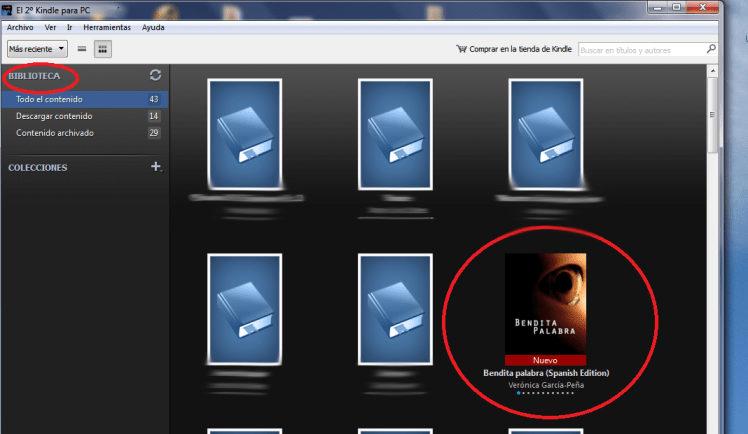Screen dimensions: 748x434
Task: Select 'Descargar contenido' filter
Action: [53, 116]
